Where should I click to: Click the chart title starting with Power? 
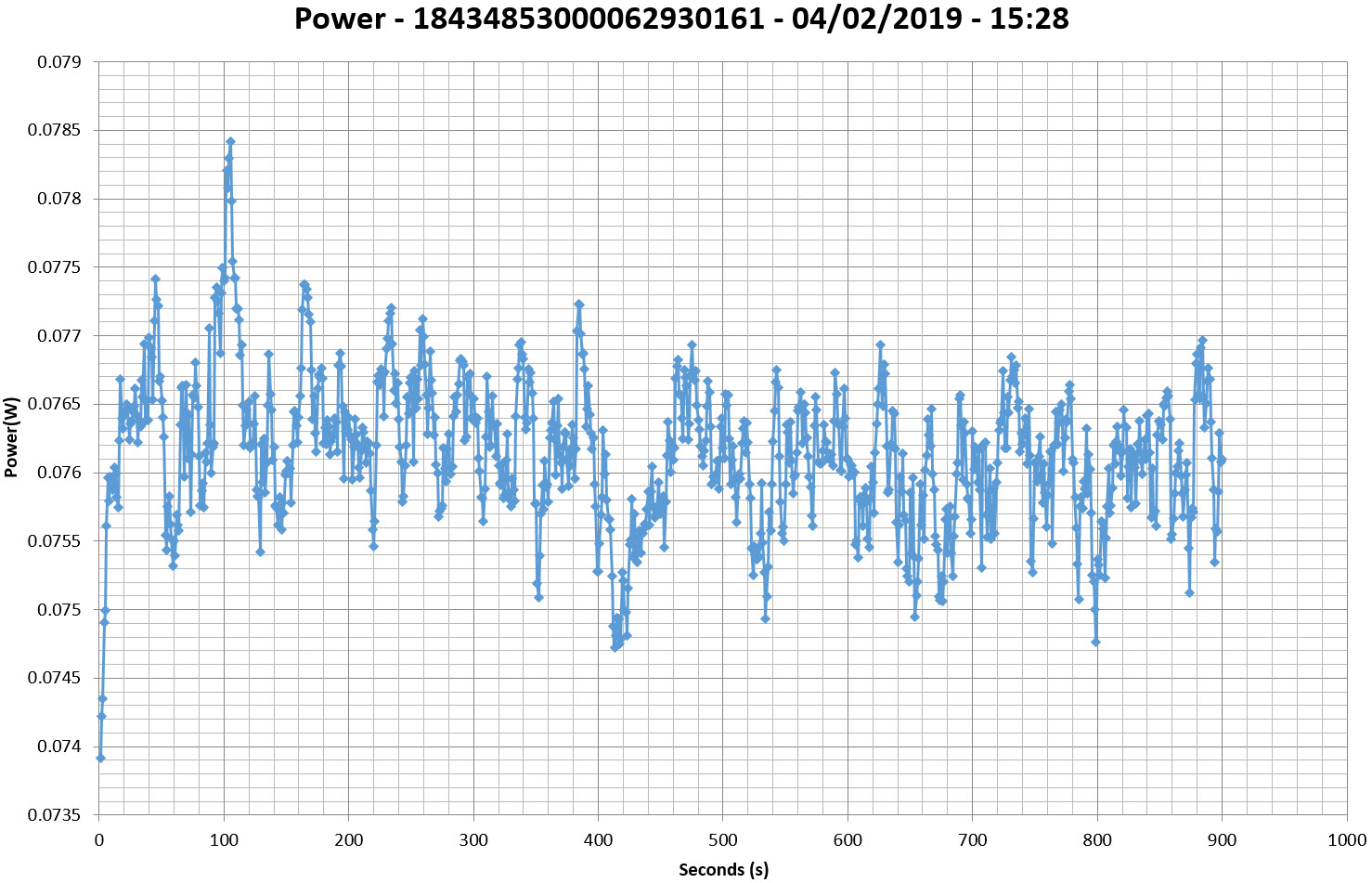point(681,19)
